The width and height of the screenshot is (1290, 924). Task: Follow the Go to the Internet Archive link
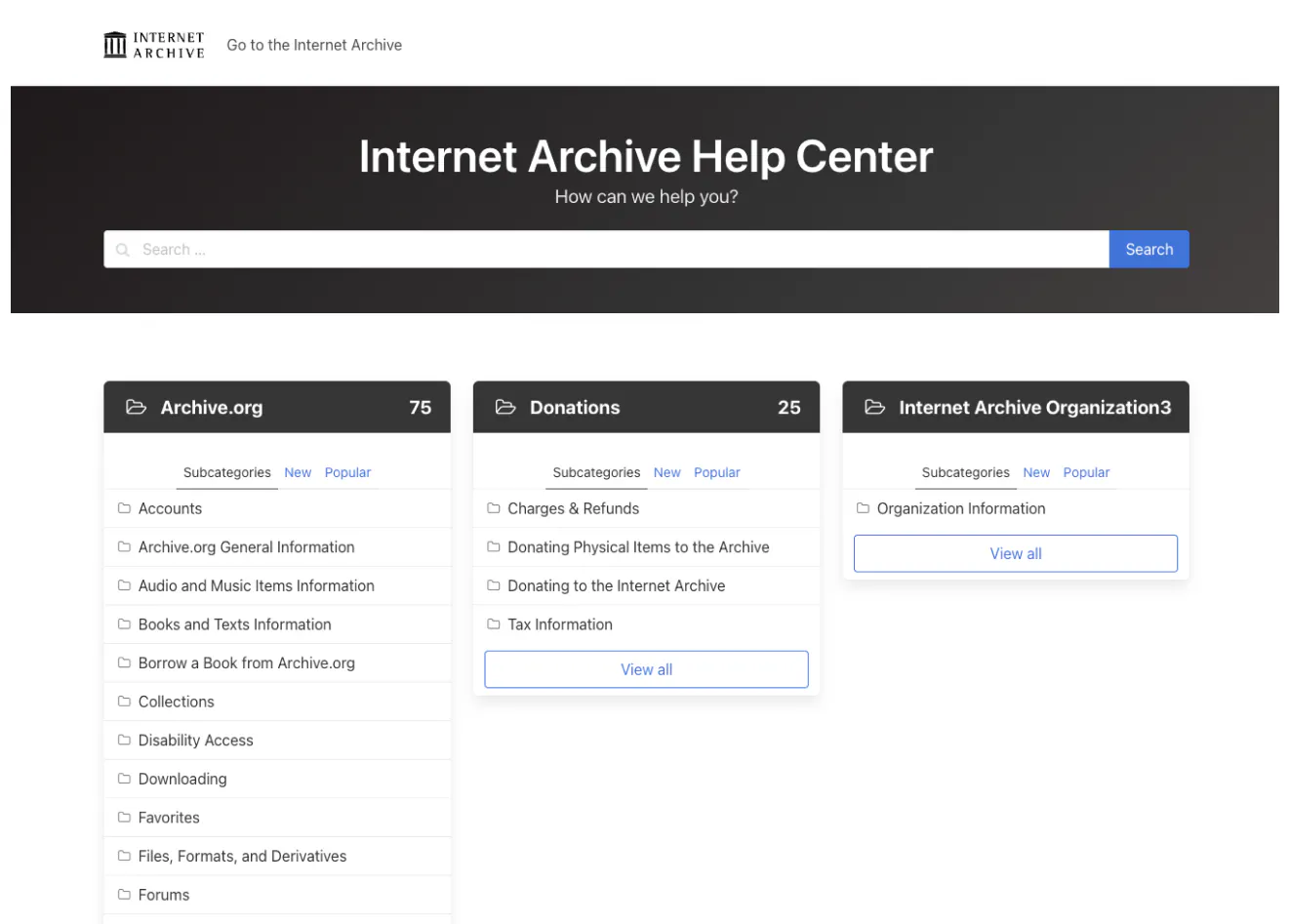pyautogui.click(x=314, y=45)
